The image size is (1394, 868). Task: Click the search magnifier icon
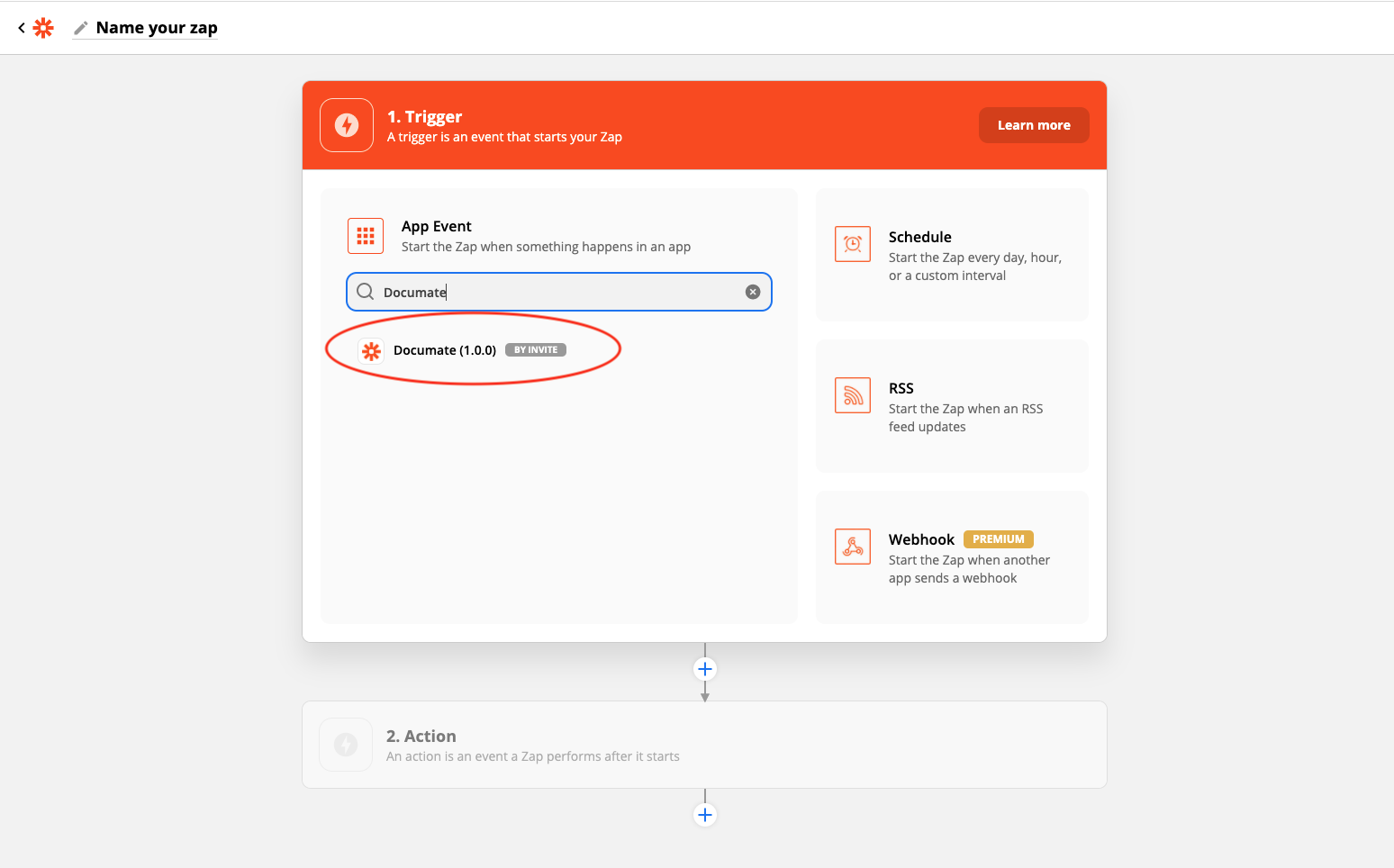[365, 292]
